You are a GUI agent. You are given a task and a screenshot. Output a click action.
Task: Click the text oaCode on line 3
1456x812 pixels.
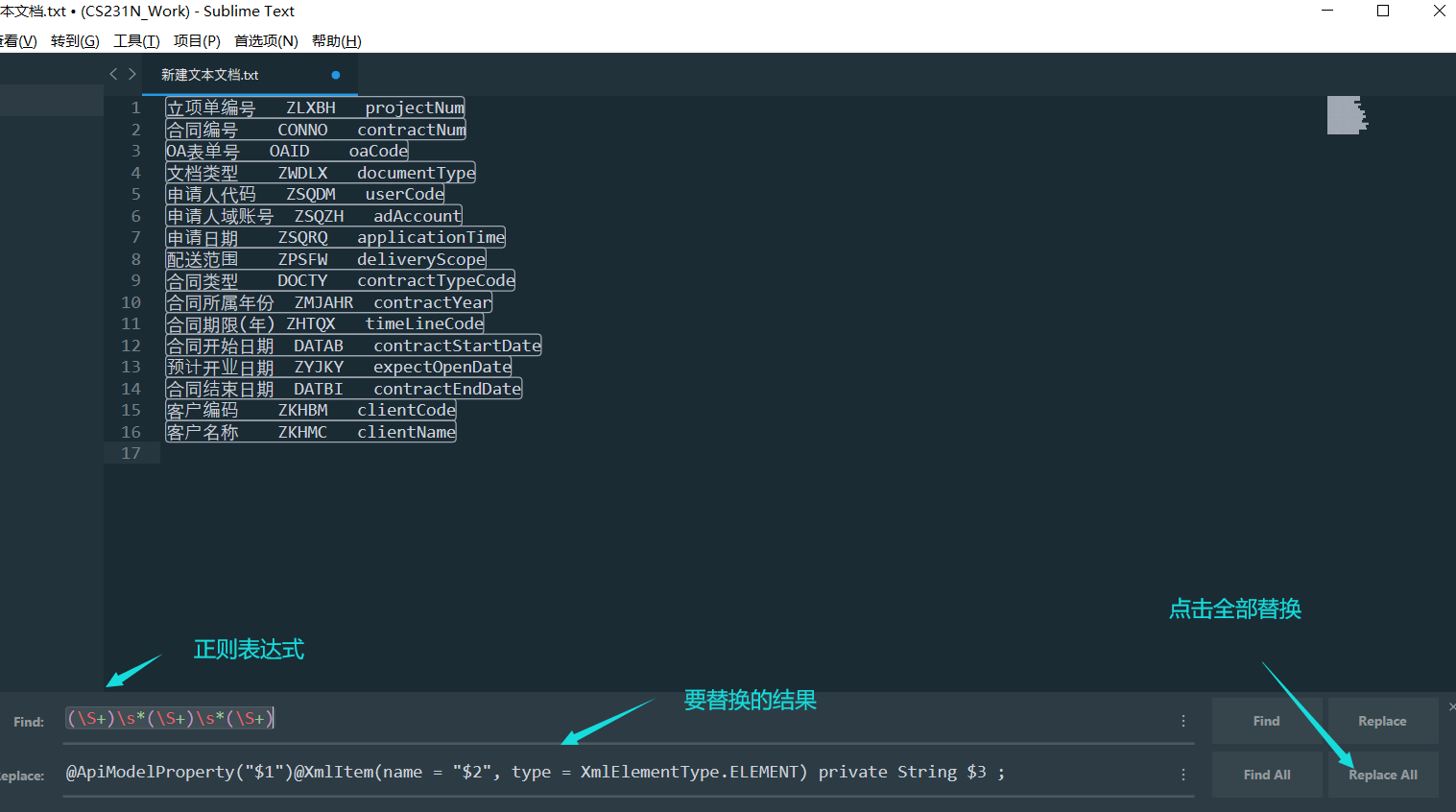pyautogui.click(x=378, y=151)
